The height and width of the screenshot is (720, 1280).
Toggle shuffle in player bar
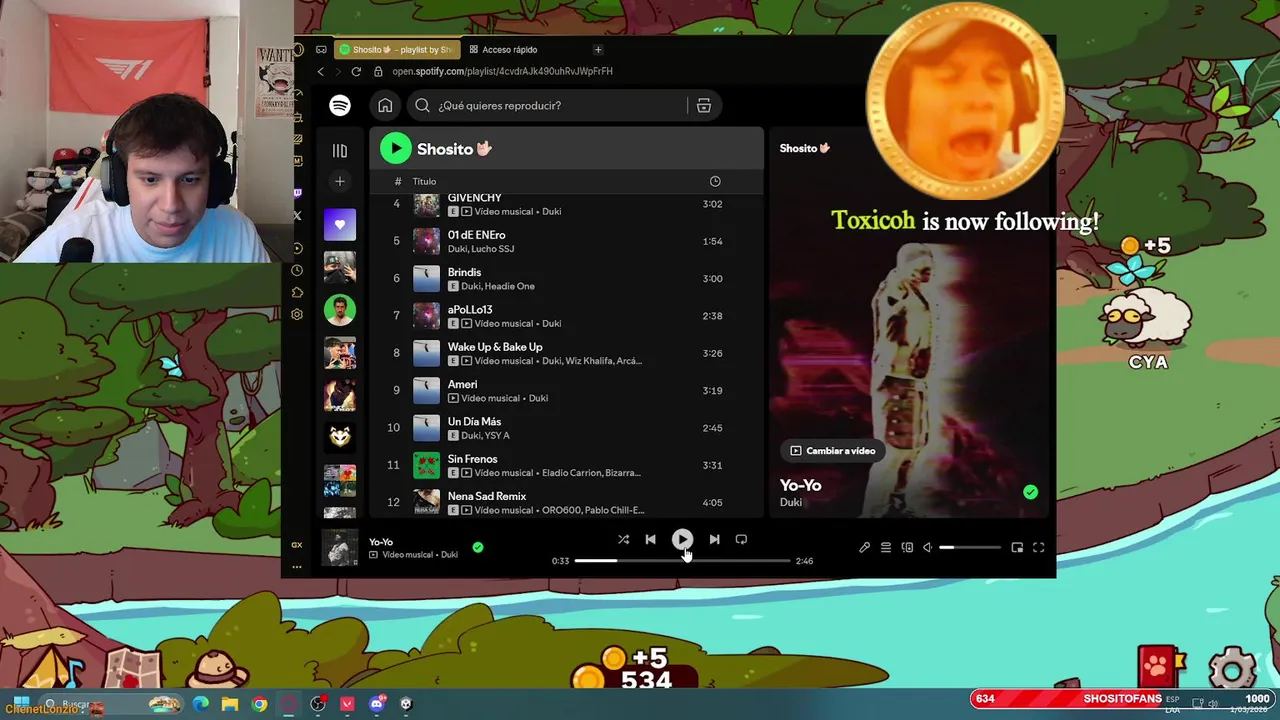[623, 539]
